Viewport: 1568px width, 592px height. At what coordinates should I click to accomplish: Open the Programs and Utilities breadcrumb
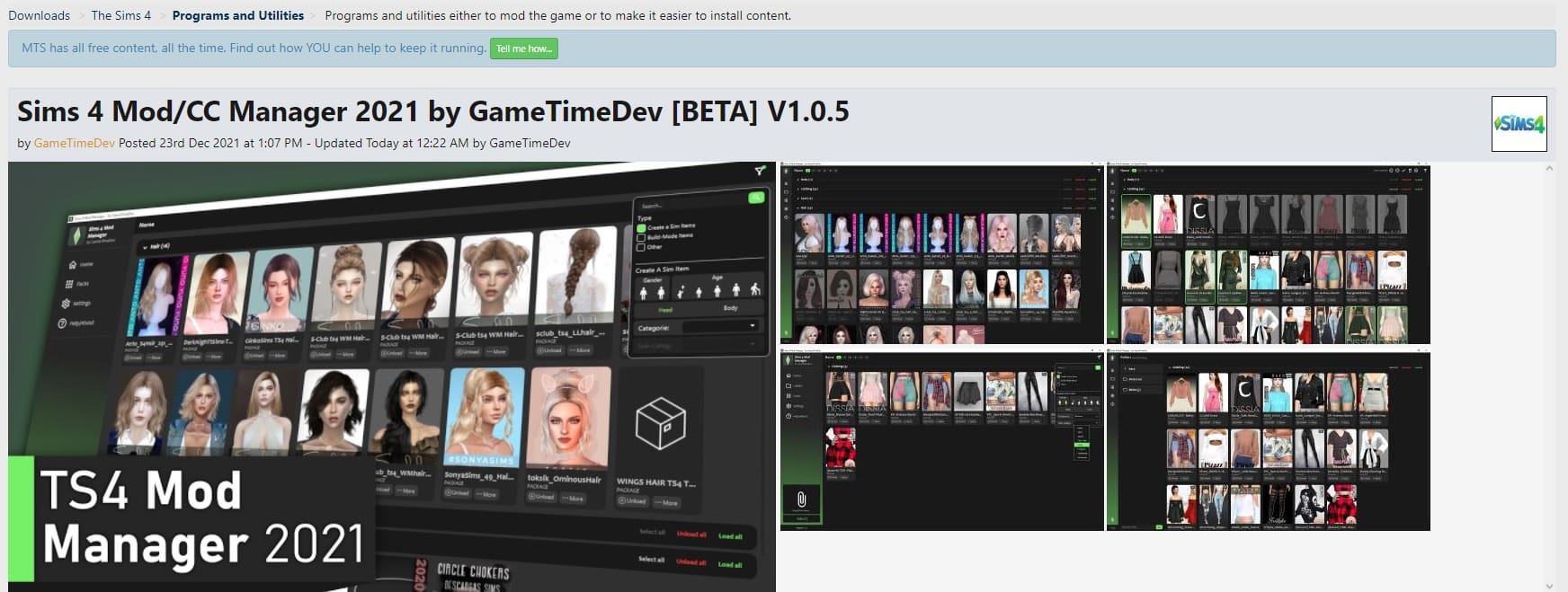click(237, 15)
